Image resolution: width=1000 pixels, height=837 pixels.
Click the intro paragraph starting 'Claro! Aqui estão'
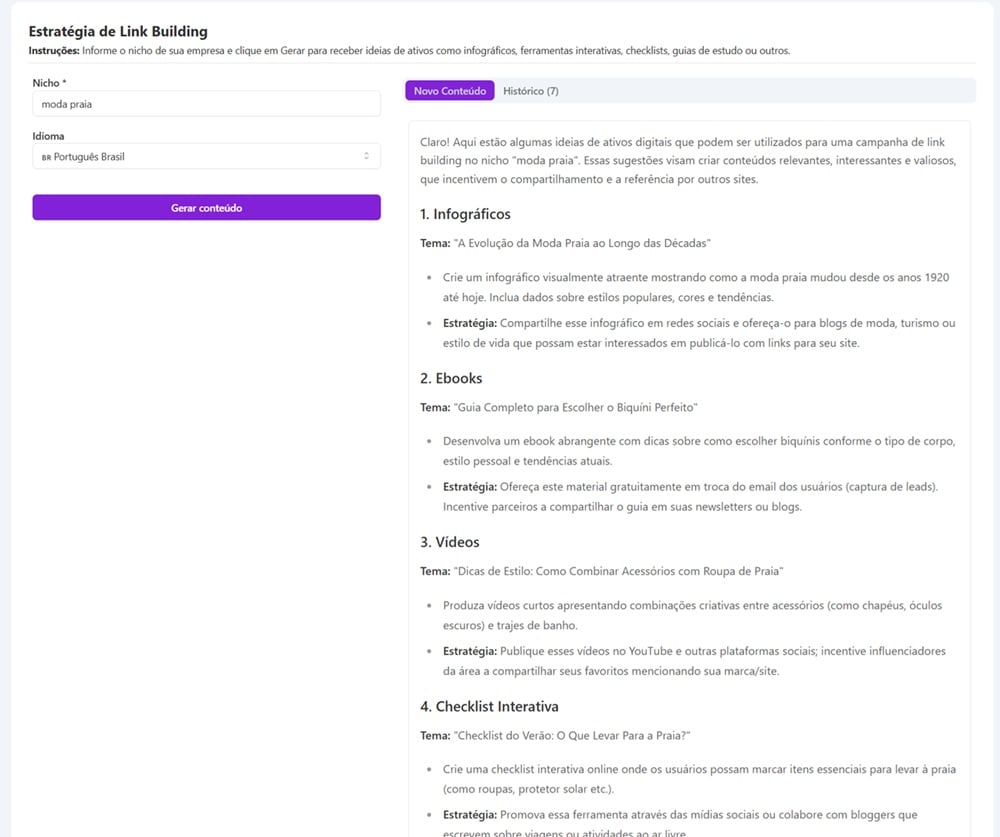688,161
